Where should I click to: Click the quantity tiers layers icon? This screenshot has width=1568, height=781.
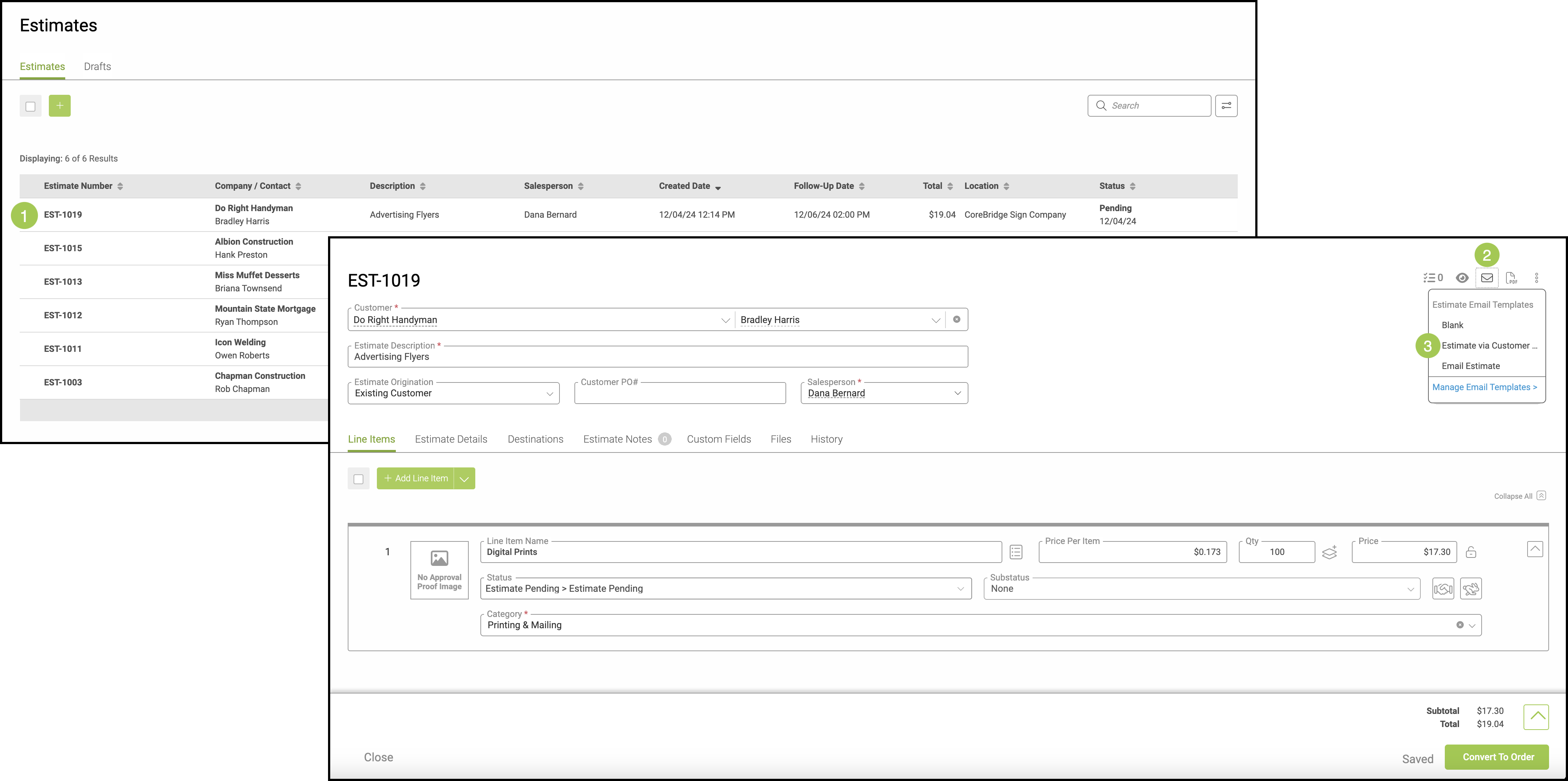click(x=1329, y=552)
